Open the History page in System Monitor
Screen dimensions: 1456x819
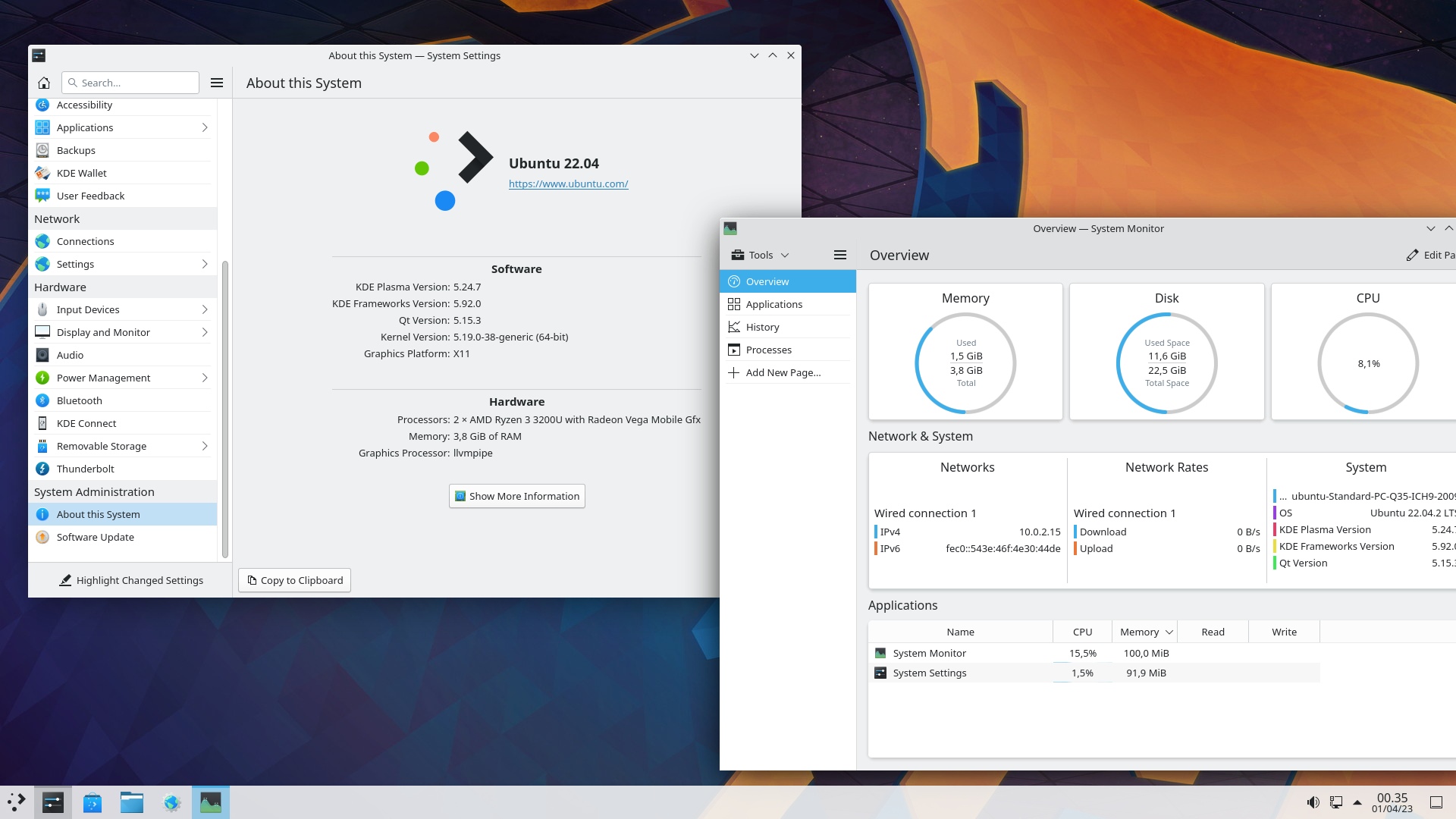coord(788,327)
